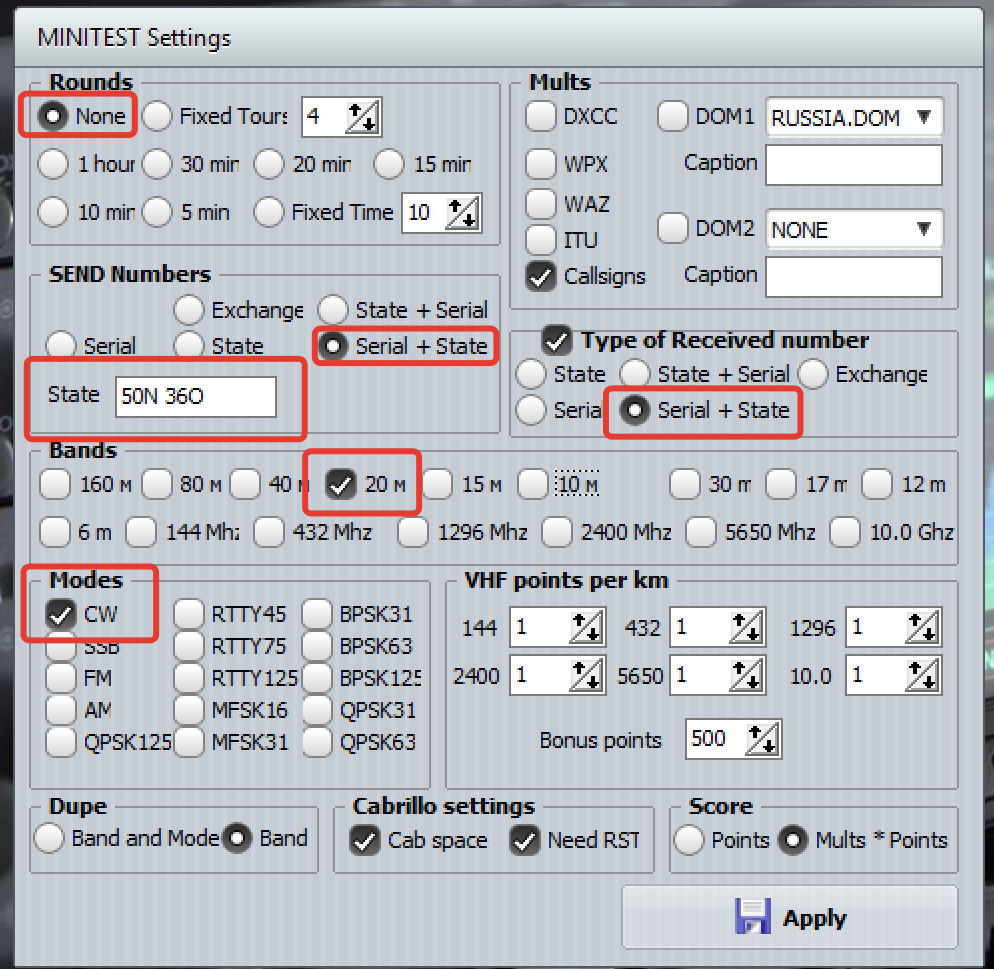Uncheck the 20 m band checkbox
Screen dimensions: 994x969
pos(340,485)
